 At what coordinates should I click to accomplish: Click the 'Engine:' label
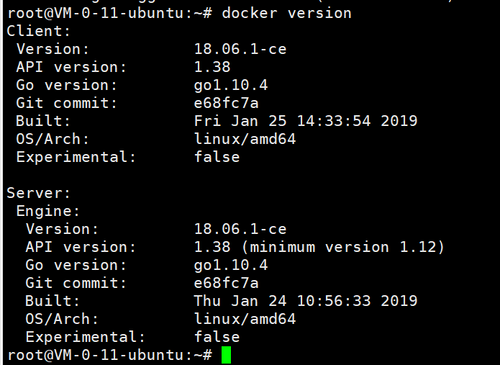pyautogui.click(x=48, y=211)
